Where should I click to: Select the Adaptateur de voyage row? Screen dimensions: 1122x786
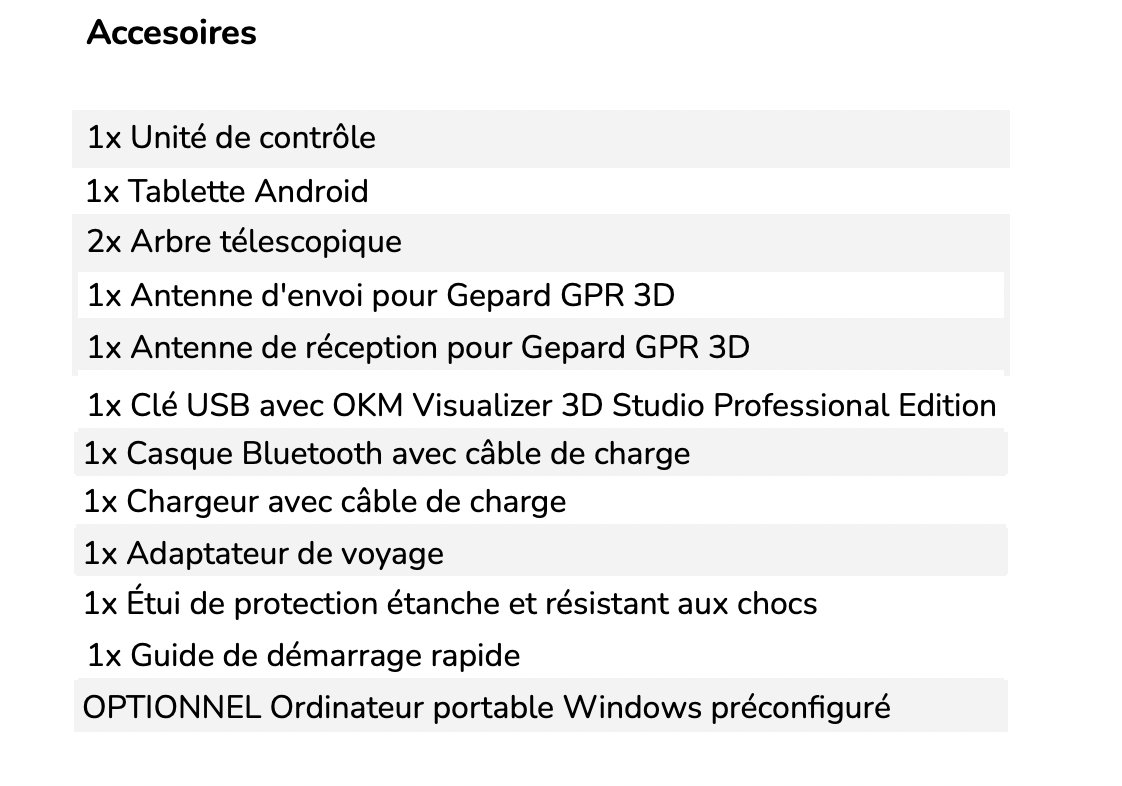tap(541, 551)
